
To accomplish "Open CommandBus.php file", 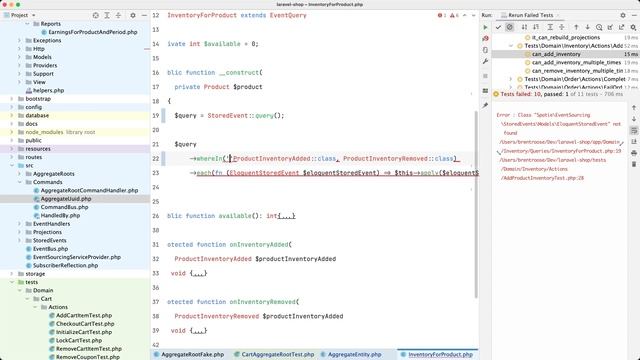I will coord(64,207).
